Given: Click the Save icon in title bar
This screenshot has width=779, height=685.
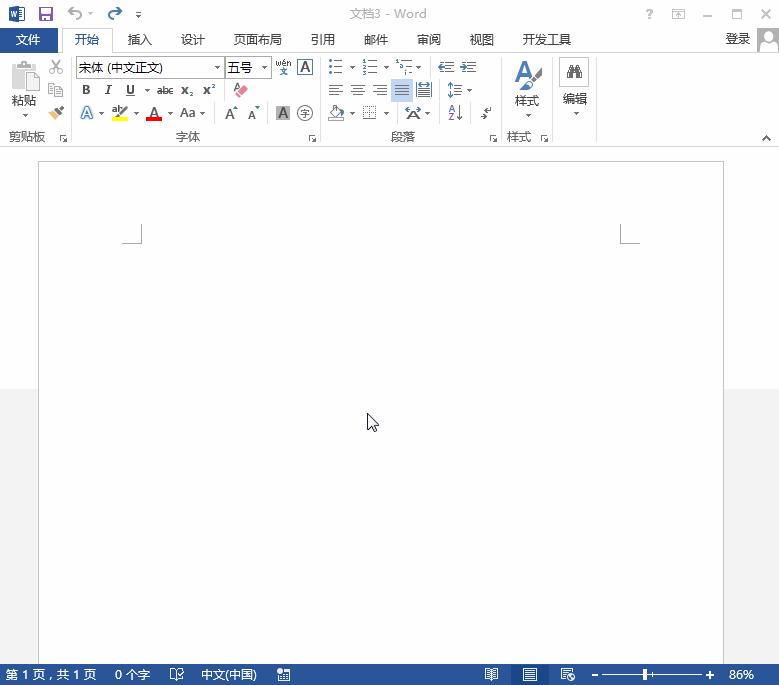Looking at the screenshot, I should point(45,14).
